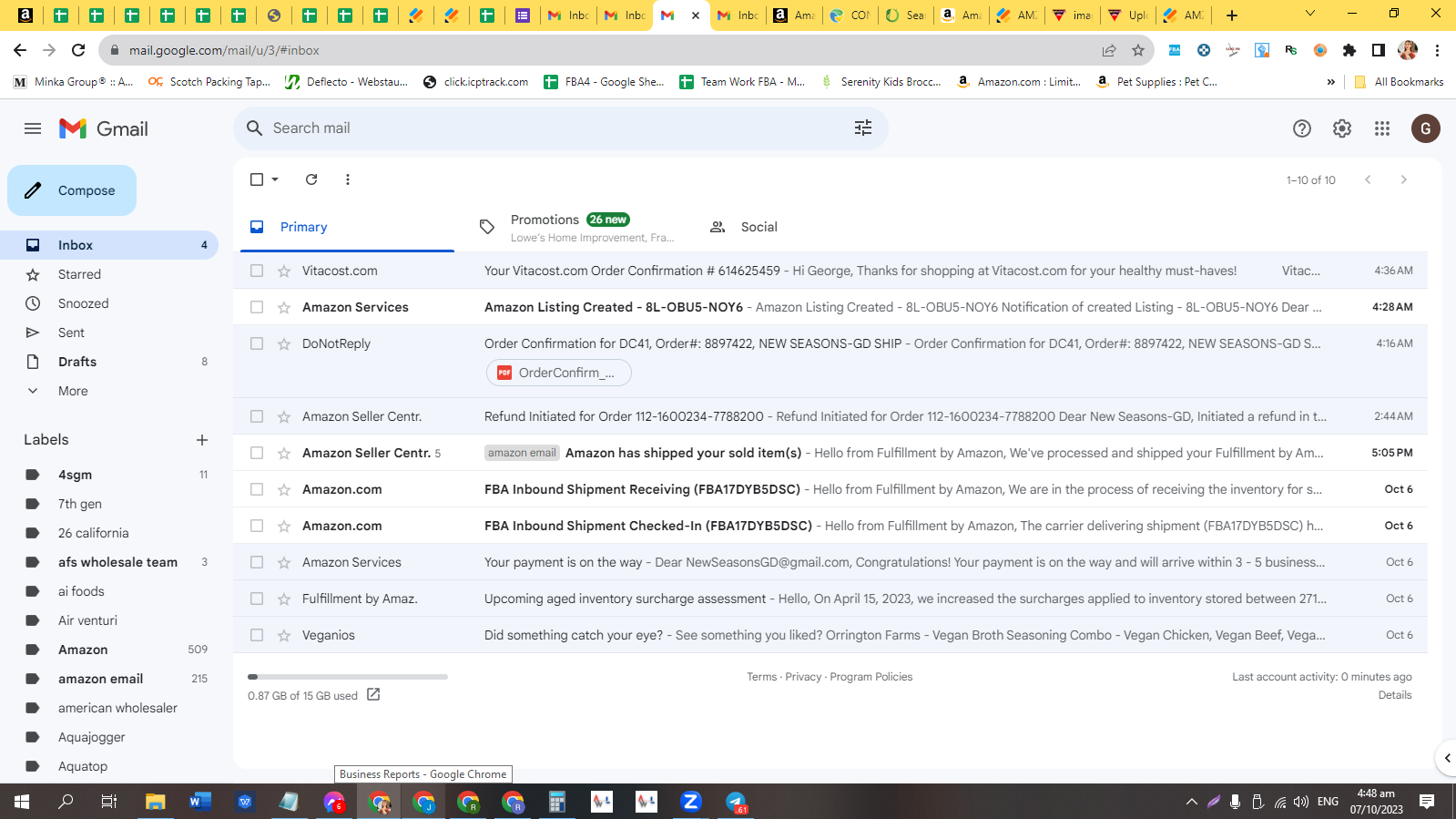Open the select dropdown arrow beside select-all checkbox
Viewport: 1456px width, 819px height.
(x=275, y=179)
